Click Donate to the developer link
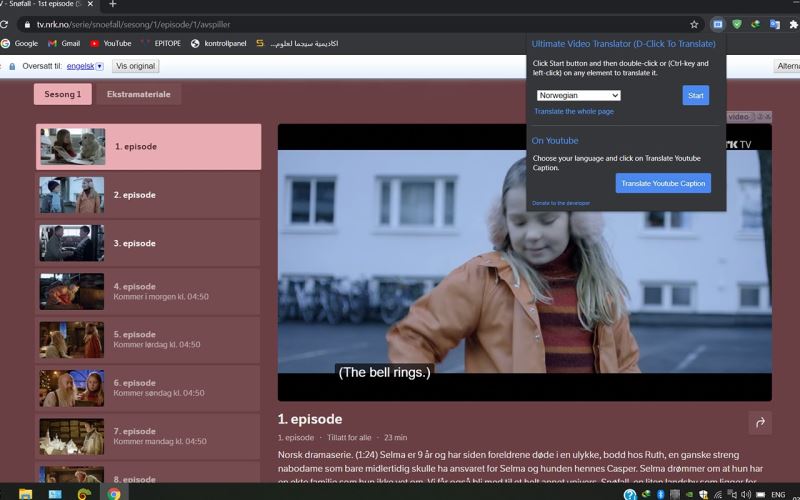The image size is (800, 500). point(561,203)
